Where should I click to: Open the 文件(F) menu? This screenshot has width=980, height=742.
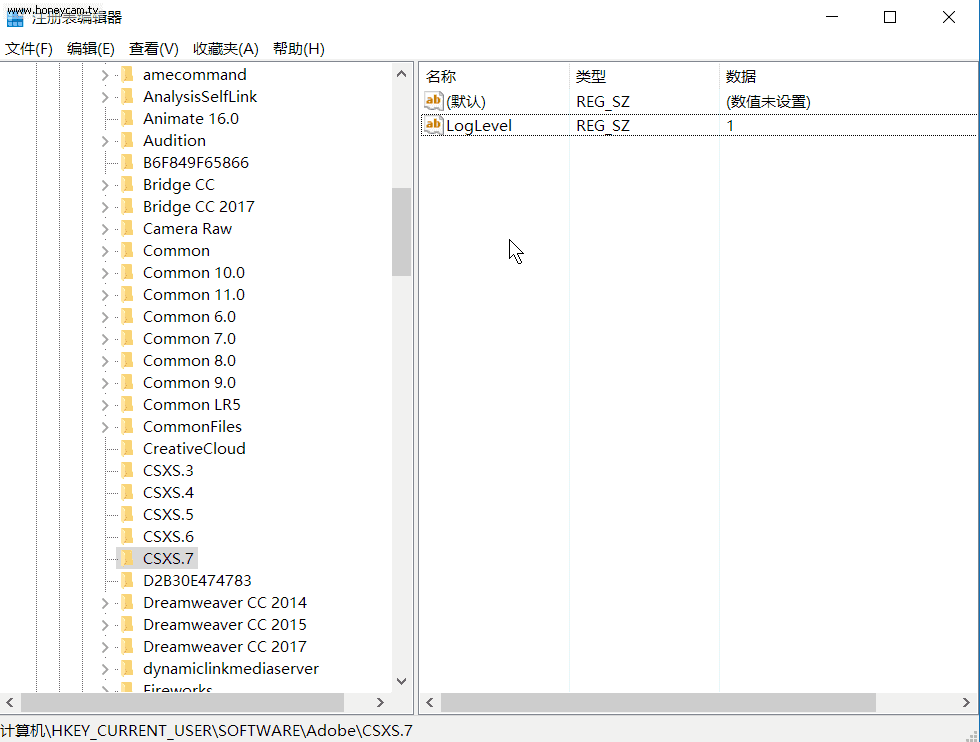tap(29, 49)
